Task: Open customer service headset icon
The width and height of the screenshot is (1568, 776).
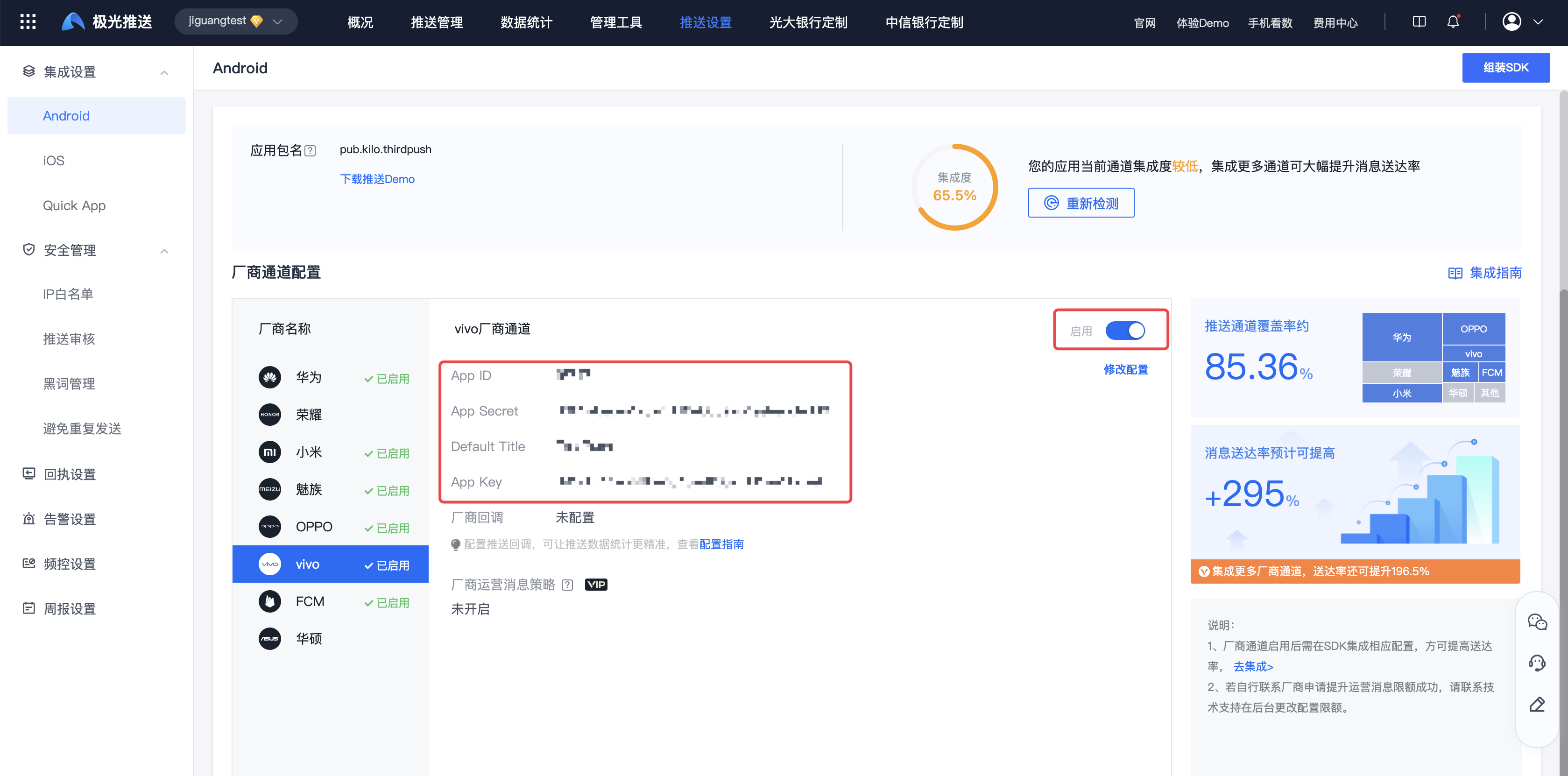Action: [x=1537, y=663]
